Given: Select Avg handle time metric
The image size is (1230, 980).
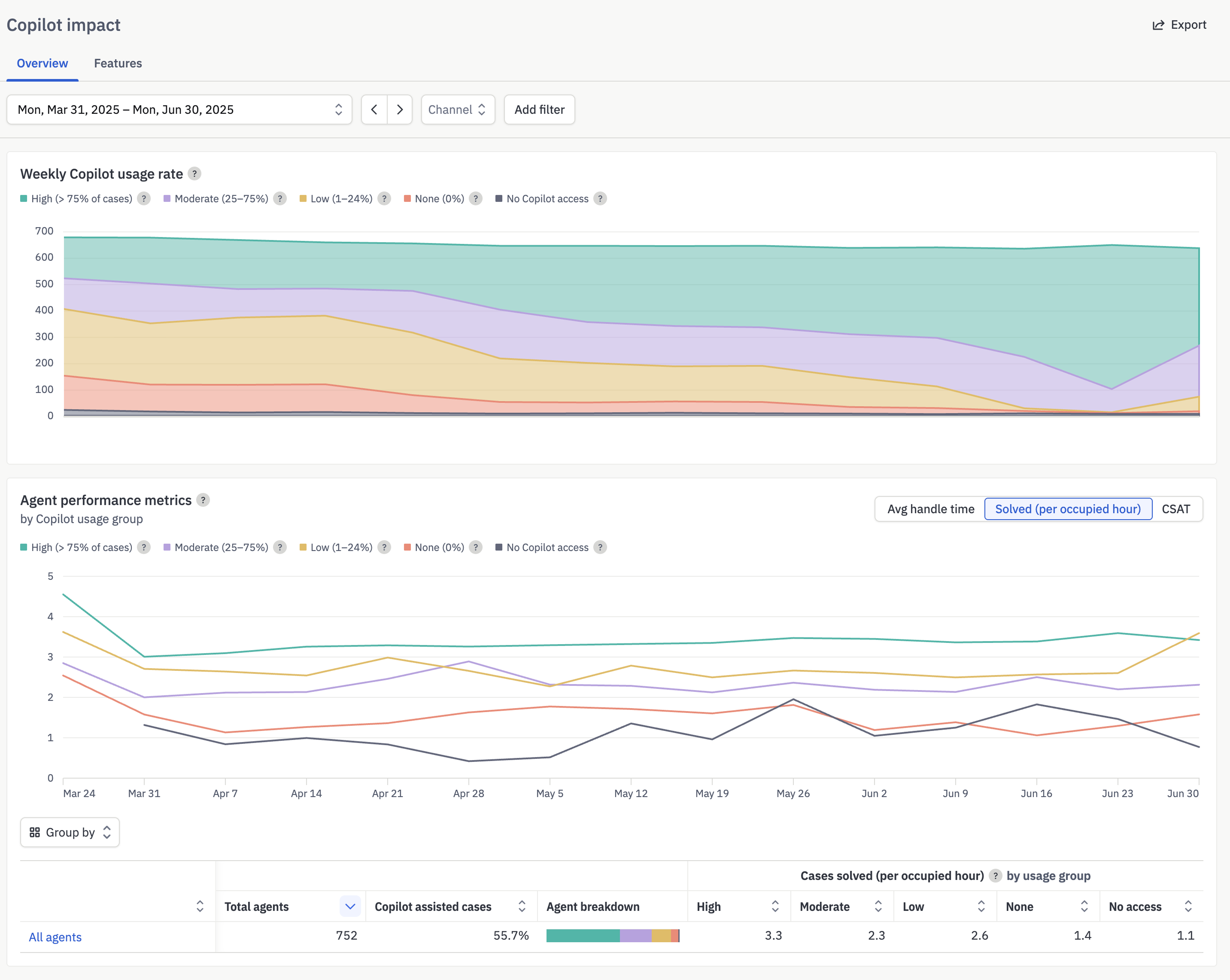Looking at the screenshot, I should click(930, 509).
